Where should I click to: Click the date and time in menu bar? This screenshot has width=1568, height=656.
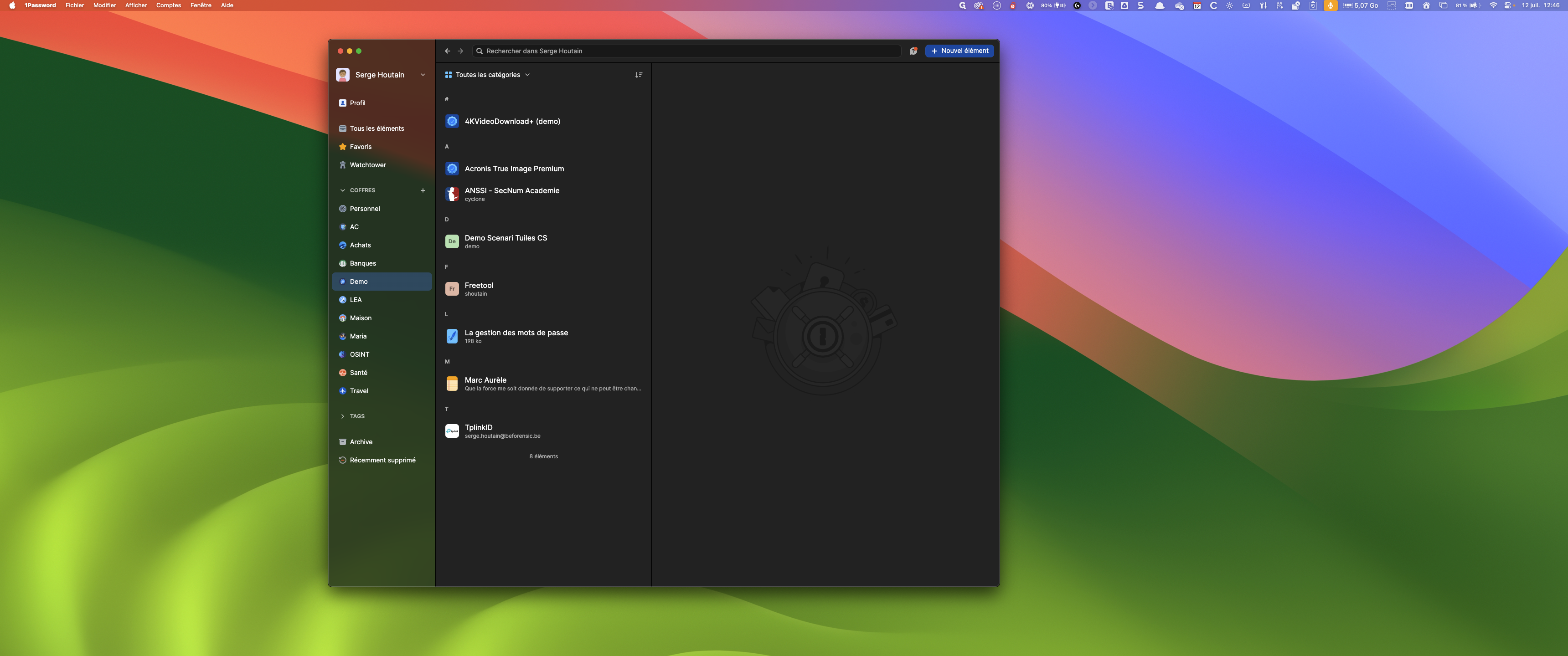point(1540,5)
